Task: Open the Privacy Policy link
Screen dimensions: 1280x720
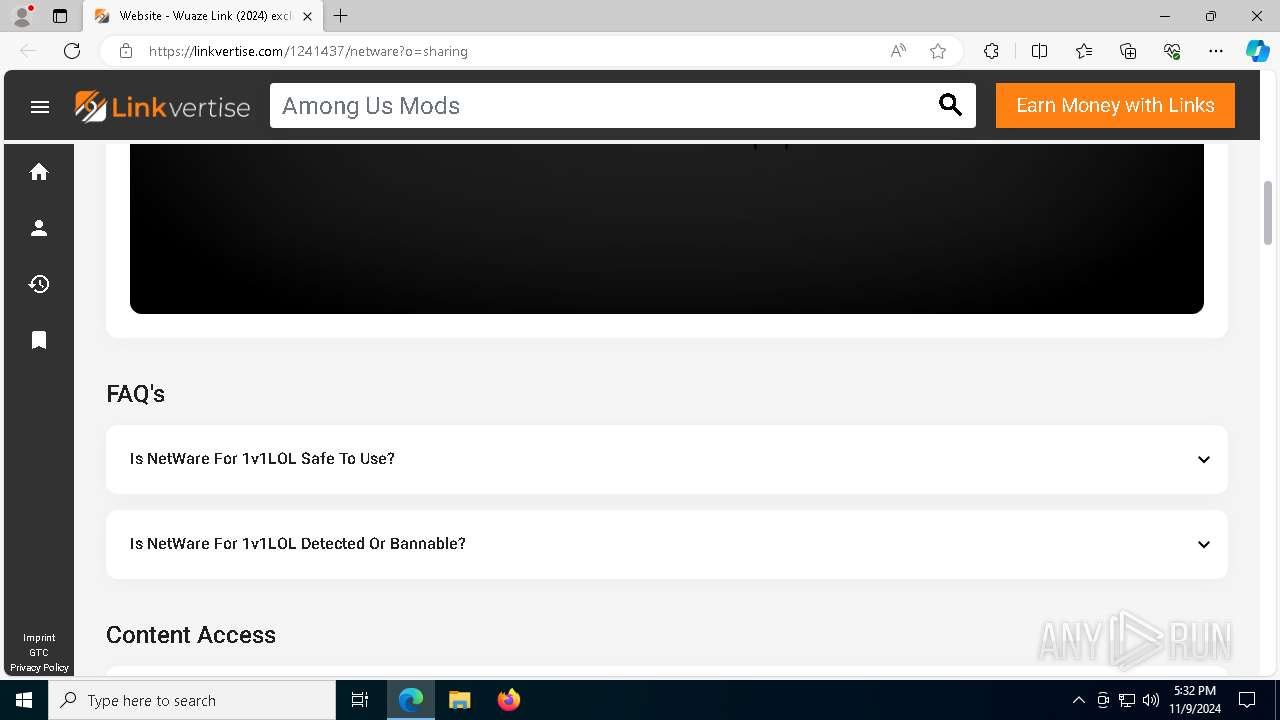Action: 40,667
